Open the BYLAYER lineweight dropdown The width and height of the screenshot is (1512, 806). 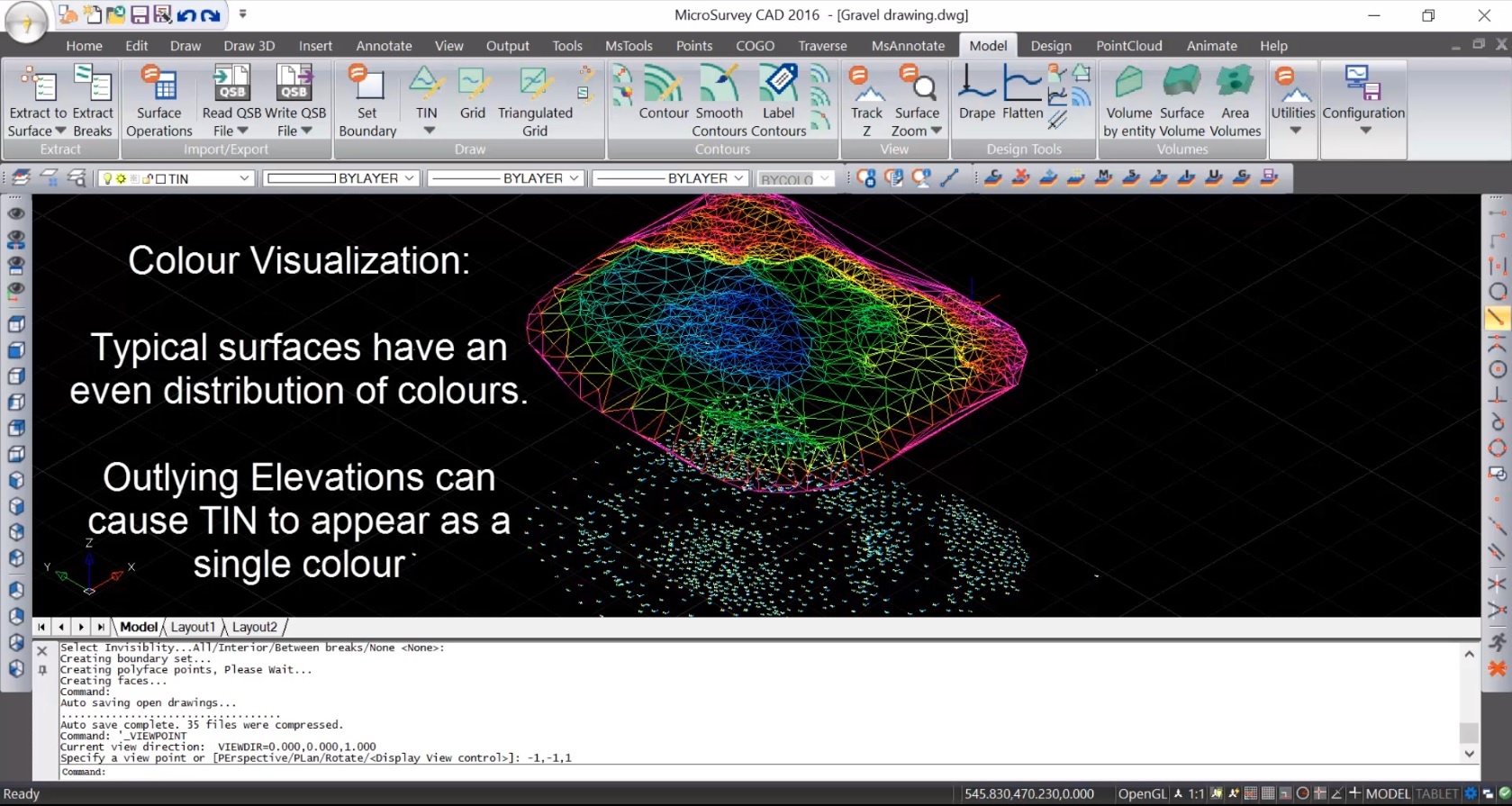coord(670,178)
